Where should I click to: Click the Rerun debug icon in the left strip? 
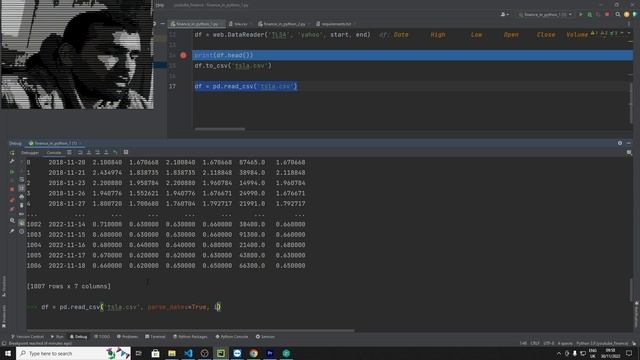point(12,153)
